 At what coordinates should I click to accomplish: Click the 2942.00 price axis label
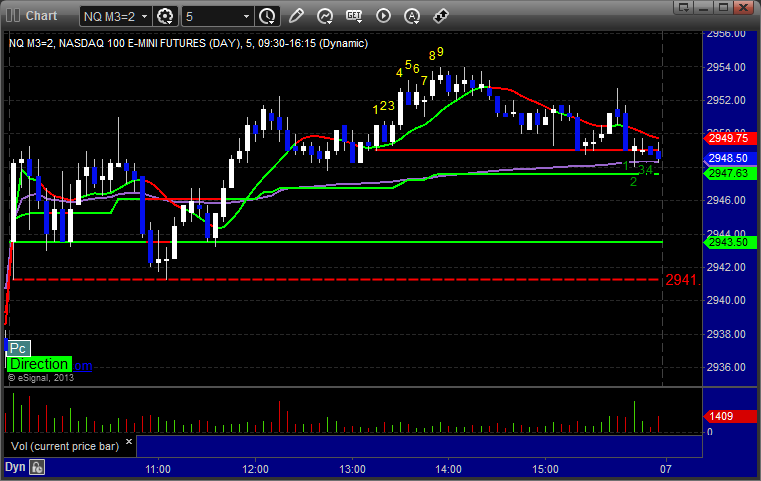pos(726,267)
